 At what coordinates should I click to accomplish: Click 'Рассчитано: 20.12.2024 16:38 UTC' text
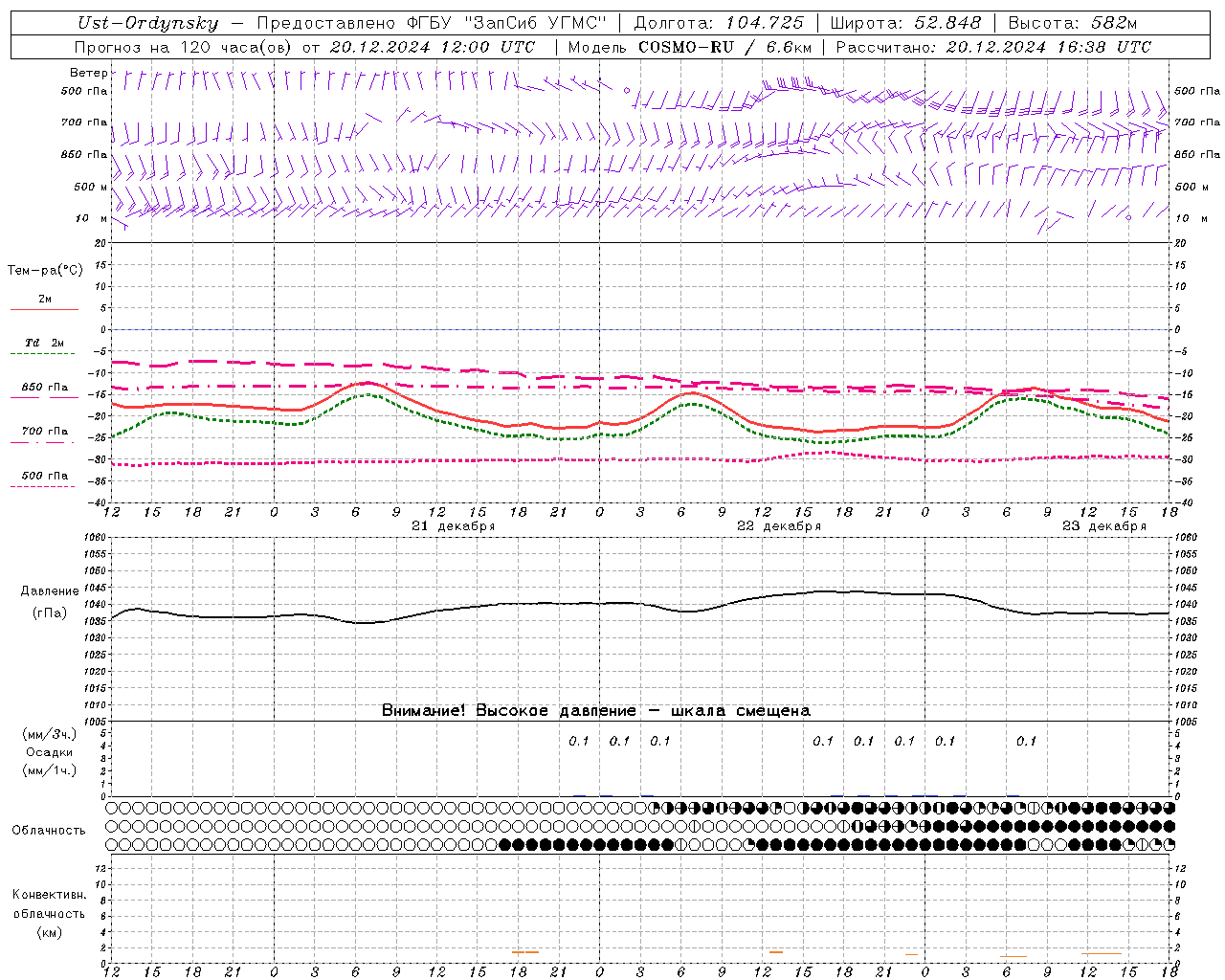[x=993, y=47]
